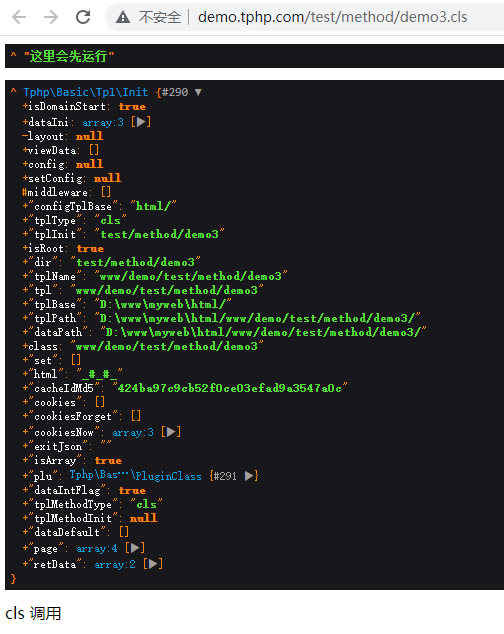Expand the page array:4 arrow
Viewport: 504px width, 634px height.
tap(135, 548)
